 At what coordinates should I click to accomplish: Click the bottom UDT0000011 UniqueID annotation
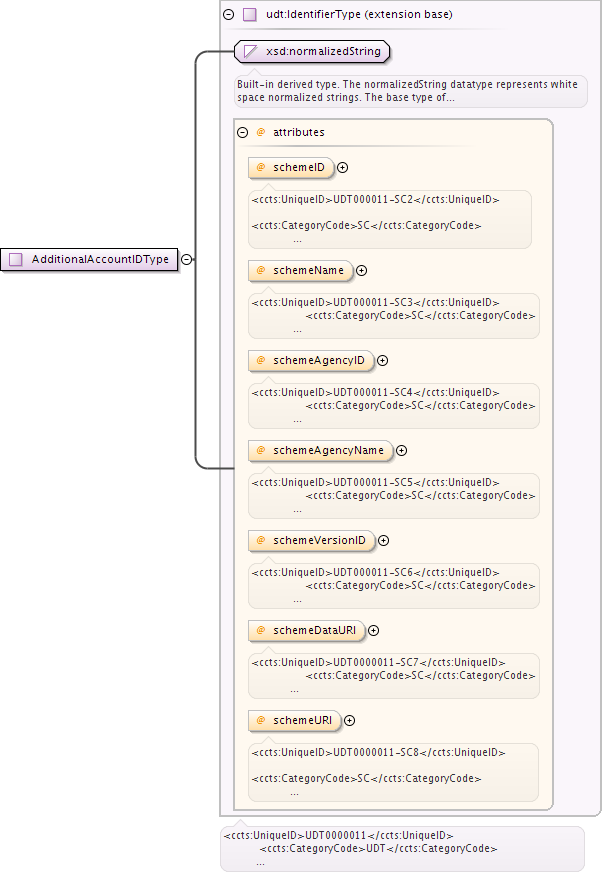(338, 835)
